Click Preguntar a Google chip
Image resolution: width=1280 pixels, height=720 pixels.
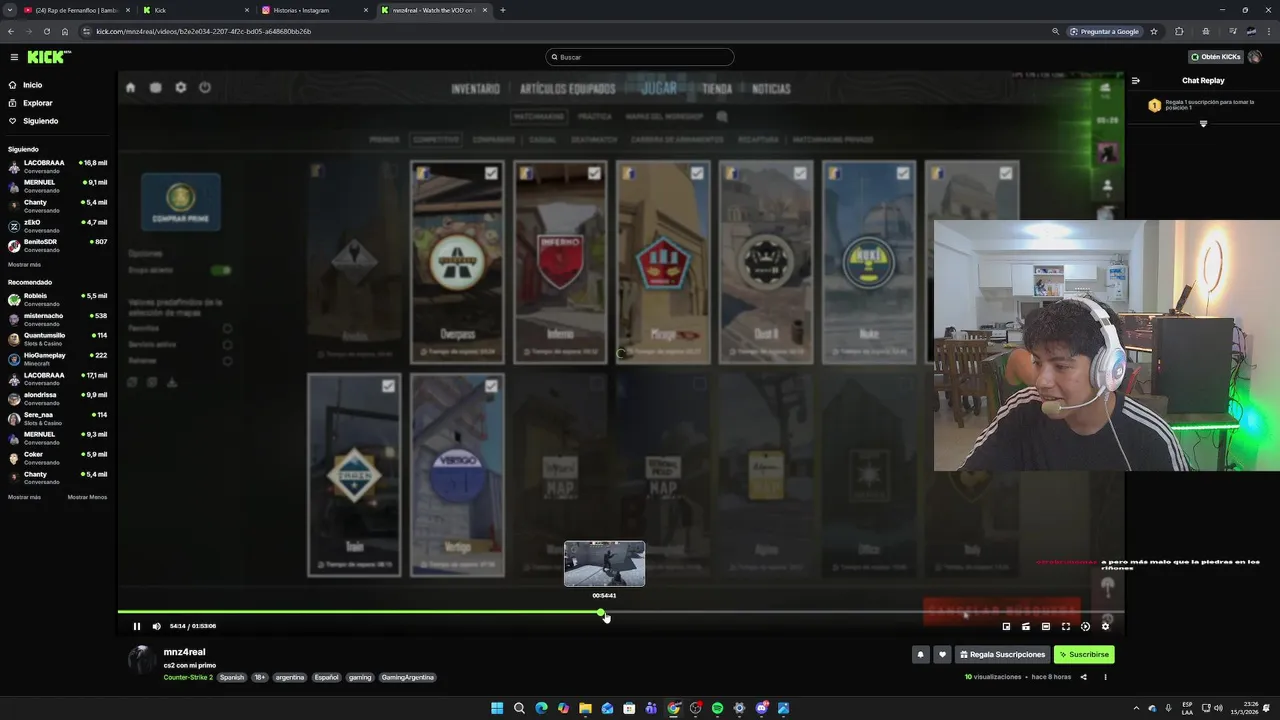tap(1104, 31)
